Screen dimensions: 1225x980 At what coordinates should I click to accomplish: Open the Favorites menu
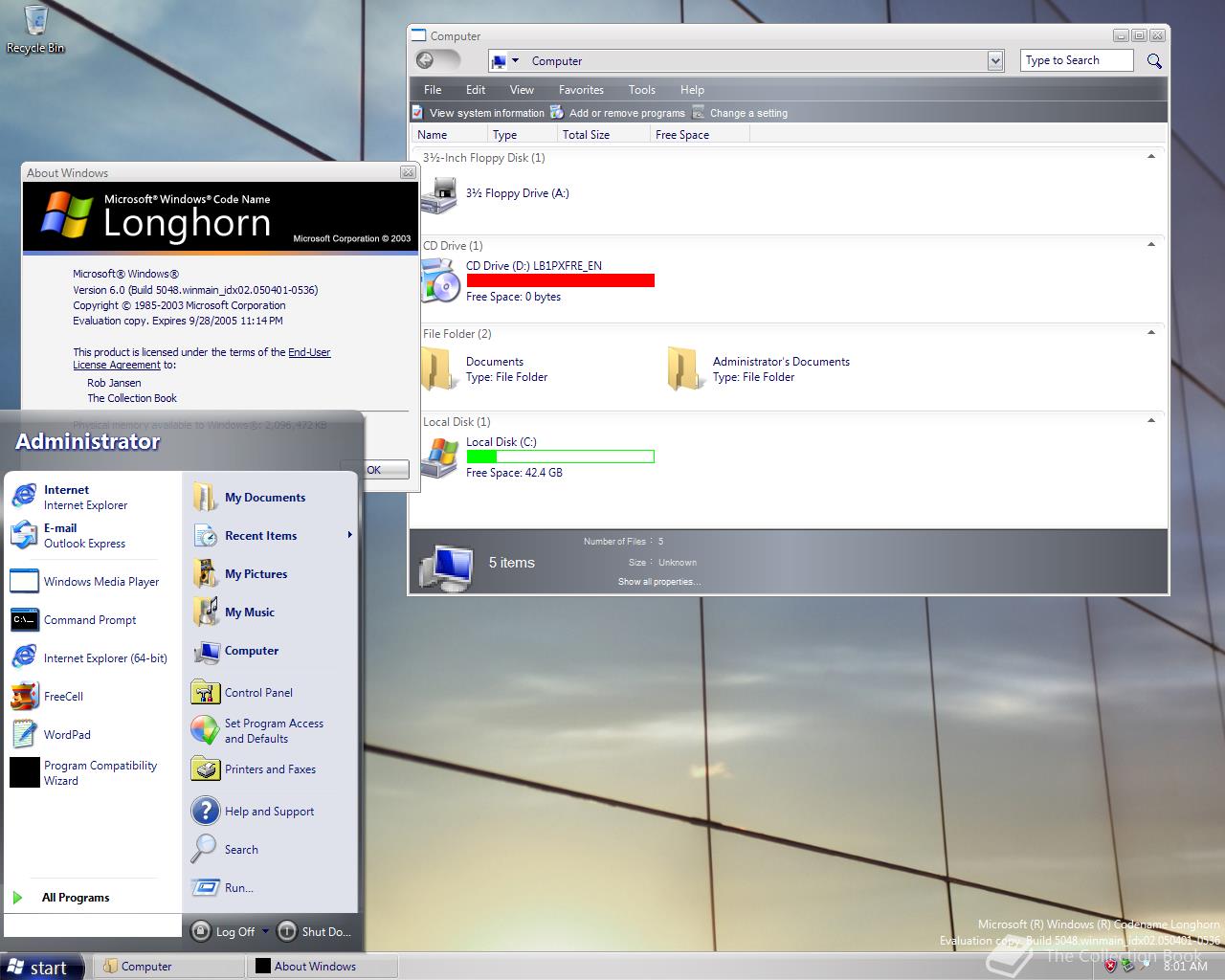pos(581,89)
